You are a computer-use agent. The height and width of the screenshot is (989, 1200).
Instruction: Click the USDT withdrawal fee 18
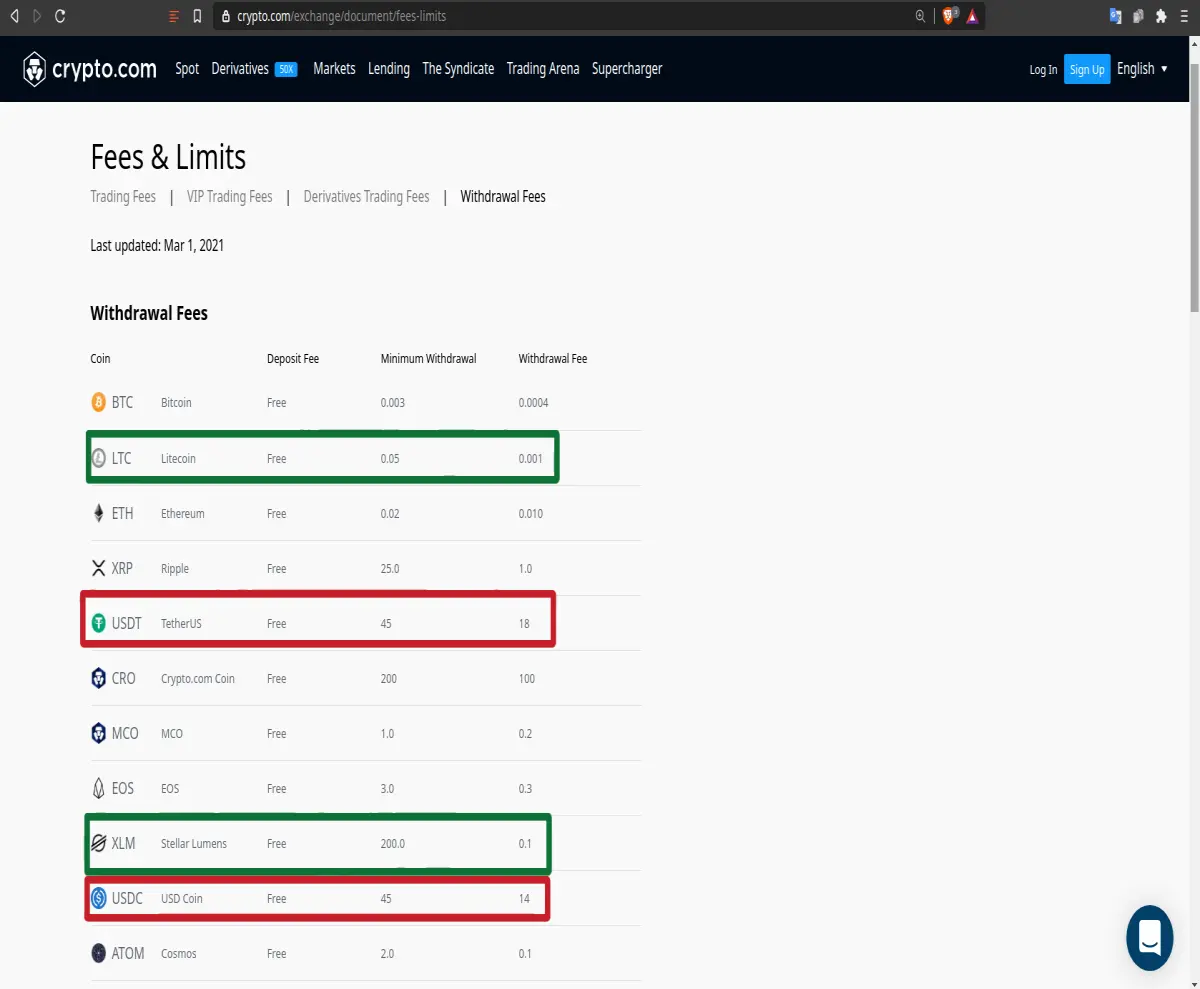524,623
